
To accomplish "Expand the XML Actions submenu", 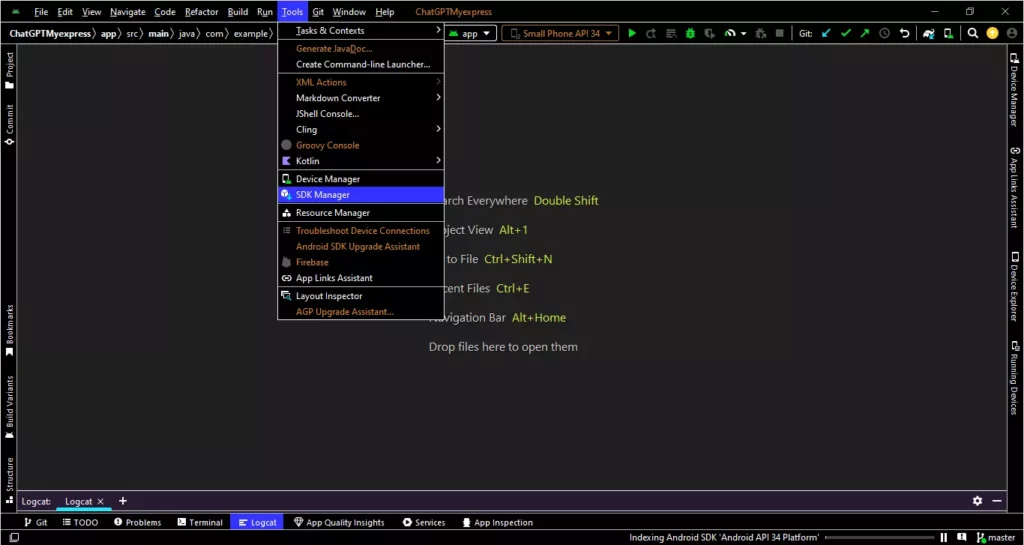I will pyautogui.click(x=360, y=82).
